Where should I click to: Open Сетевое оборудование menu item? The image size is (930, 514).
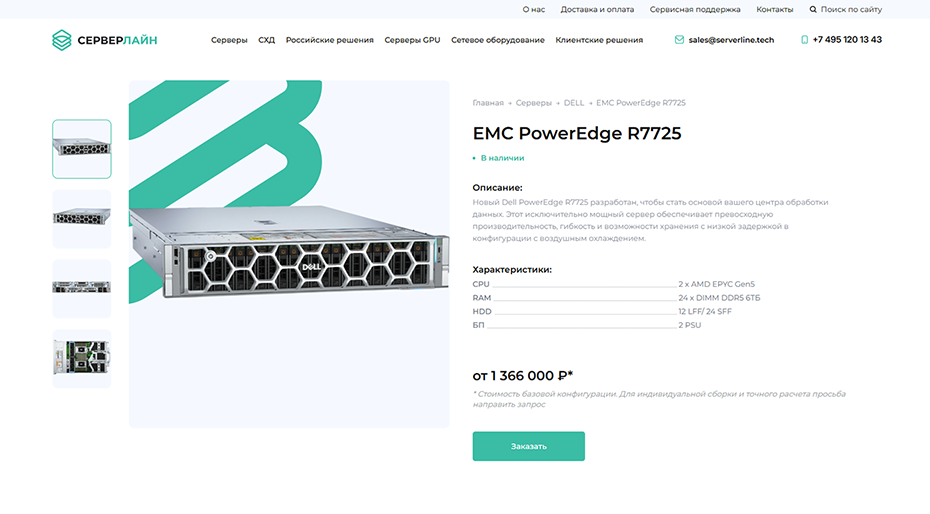pos(498,40)
